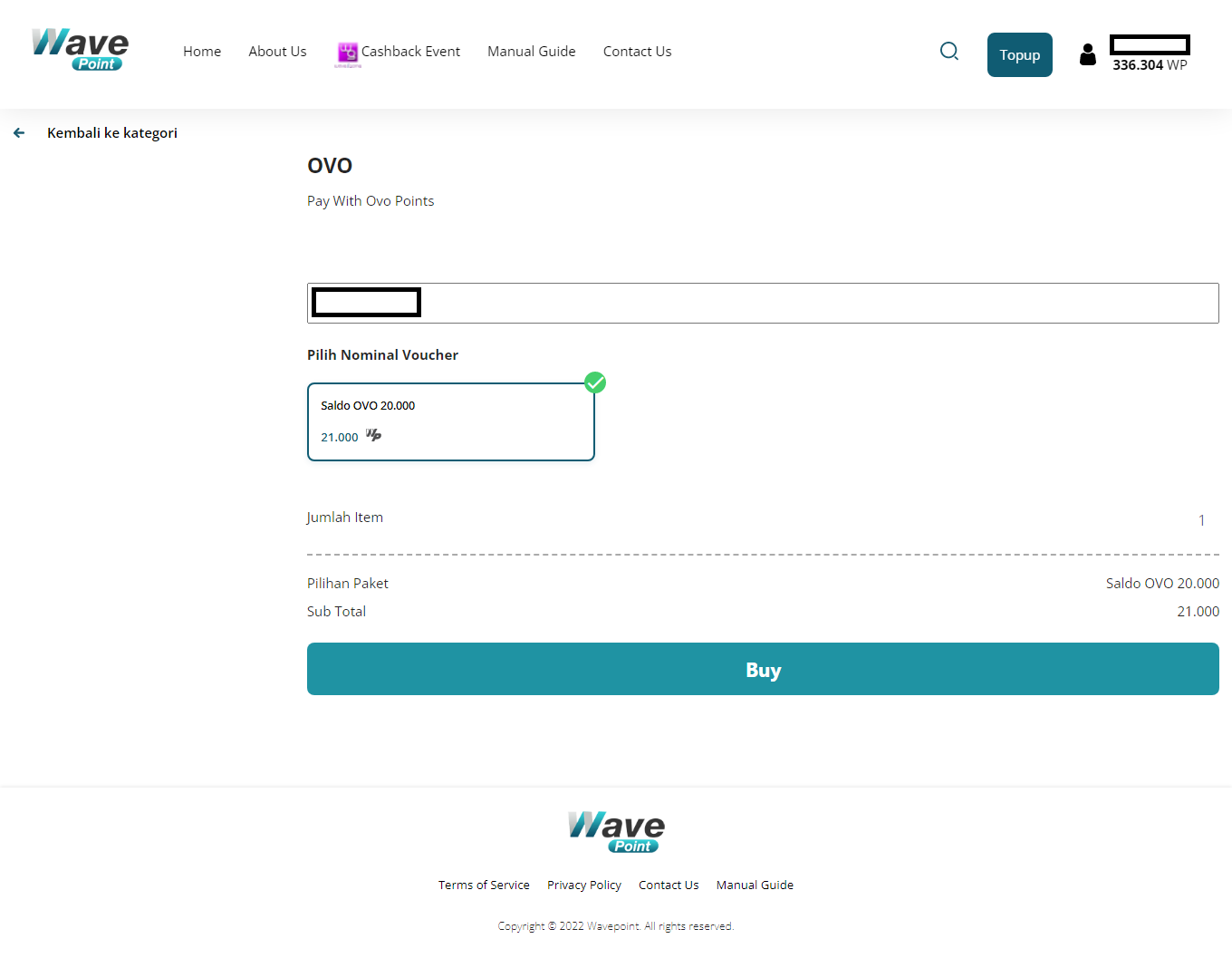The height and width of the screenshot is (958, 1232).
Task: Open Cashback Event page
Action: [x=410, y=52]
